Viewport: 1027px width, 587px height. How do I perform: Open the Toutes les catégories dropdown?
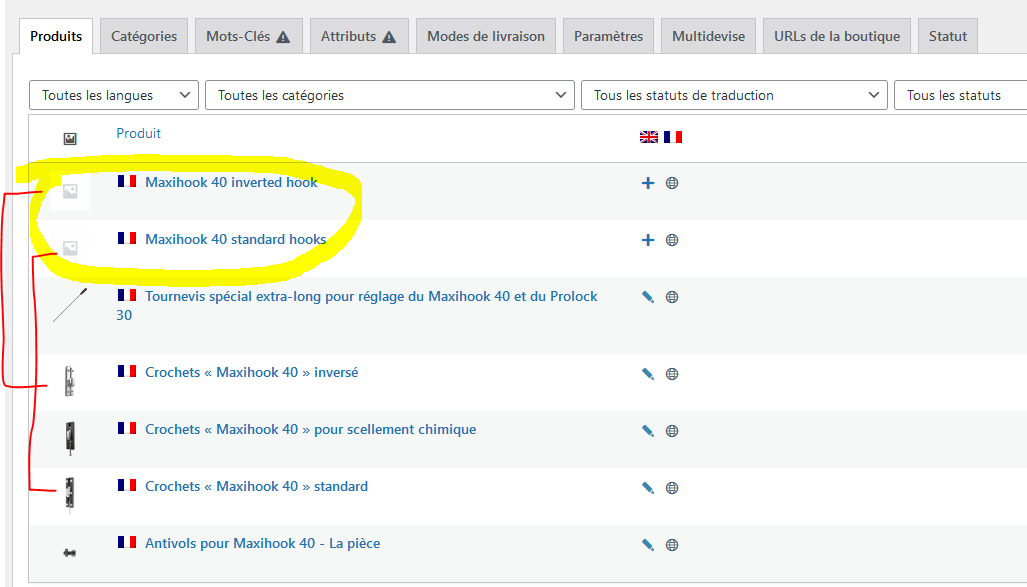tap(390, 95)
